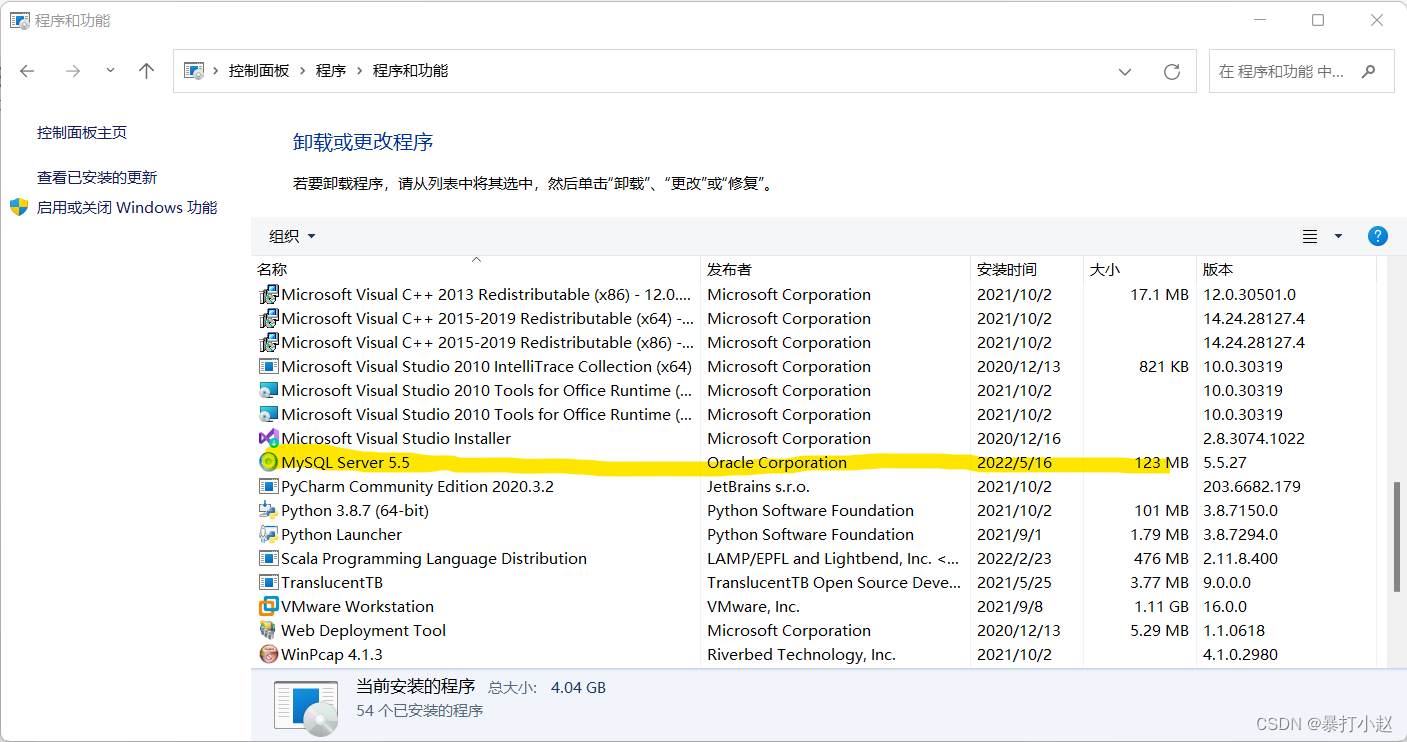Viewport: 1407px width, 742px height.
Task: Click the search box for 程序和功能
Action: pos(1301,72)
